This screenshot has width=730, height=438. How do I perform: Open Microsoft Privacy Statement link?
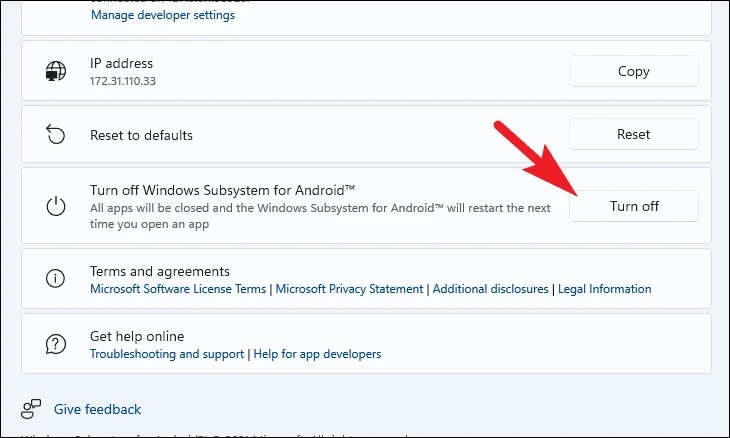click(349, 289)
